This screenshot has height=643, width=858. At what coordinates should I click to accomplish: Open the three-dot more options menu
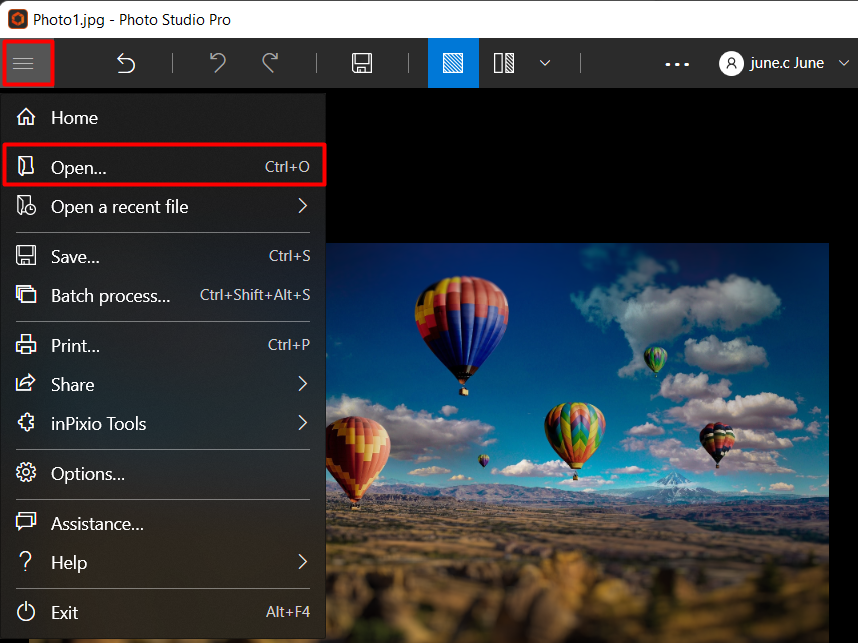pyautogui.click(x=677, y=64)
